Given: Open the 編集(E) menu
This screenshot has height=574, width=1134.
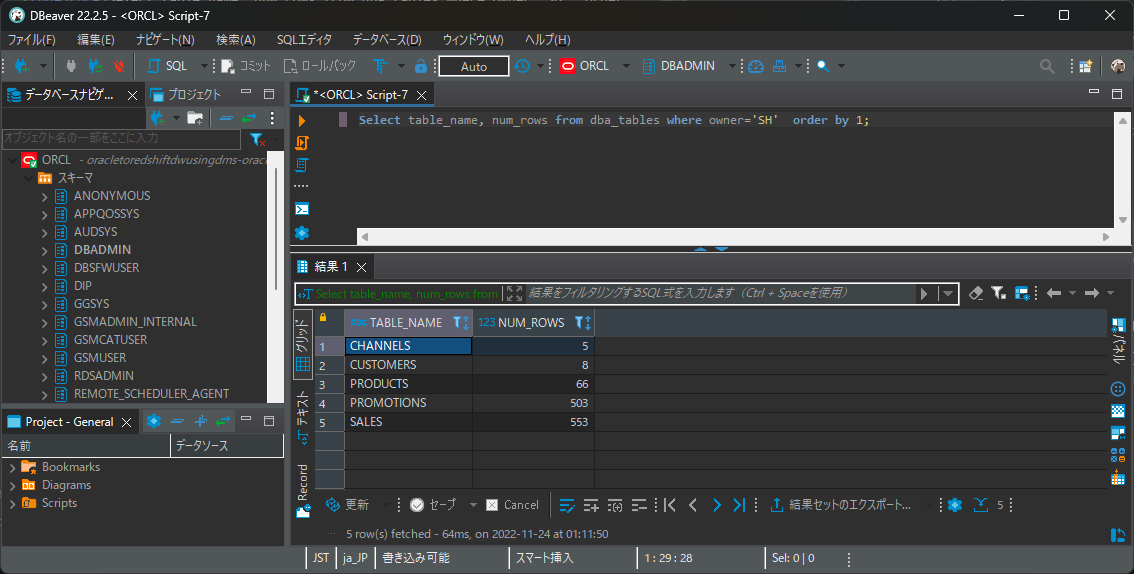Looking at the screenshot, I should pos(95,40).
